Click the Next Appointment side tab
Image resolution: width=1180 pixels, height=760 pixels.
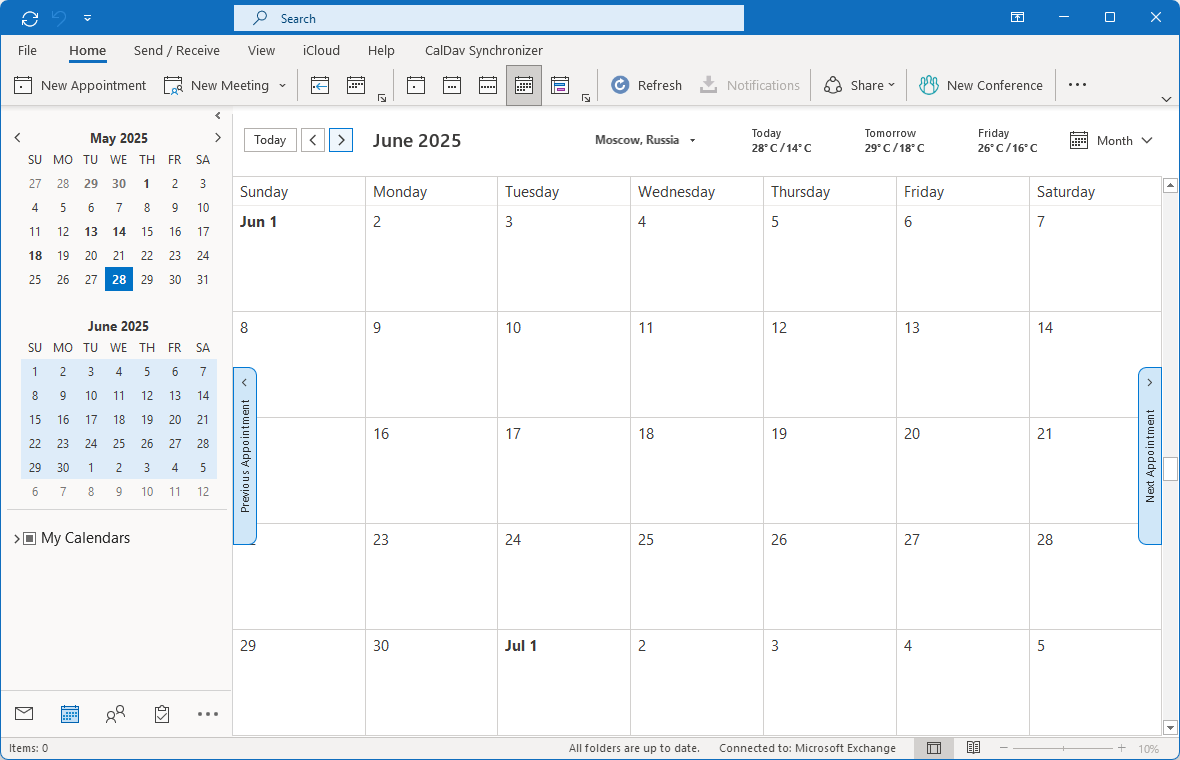coord(1149,455)
